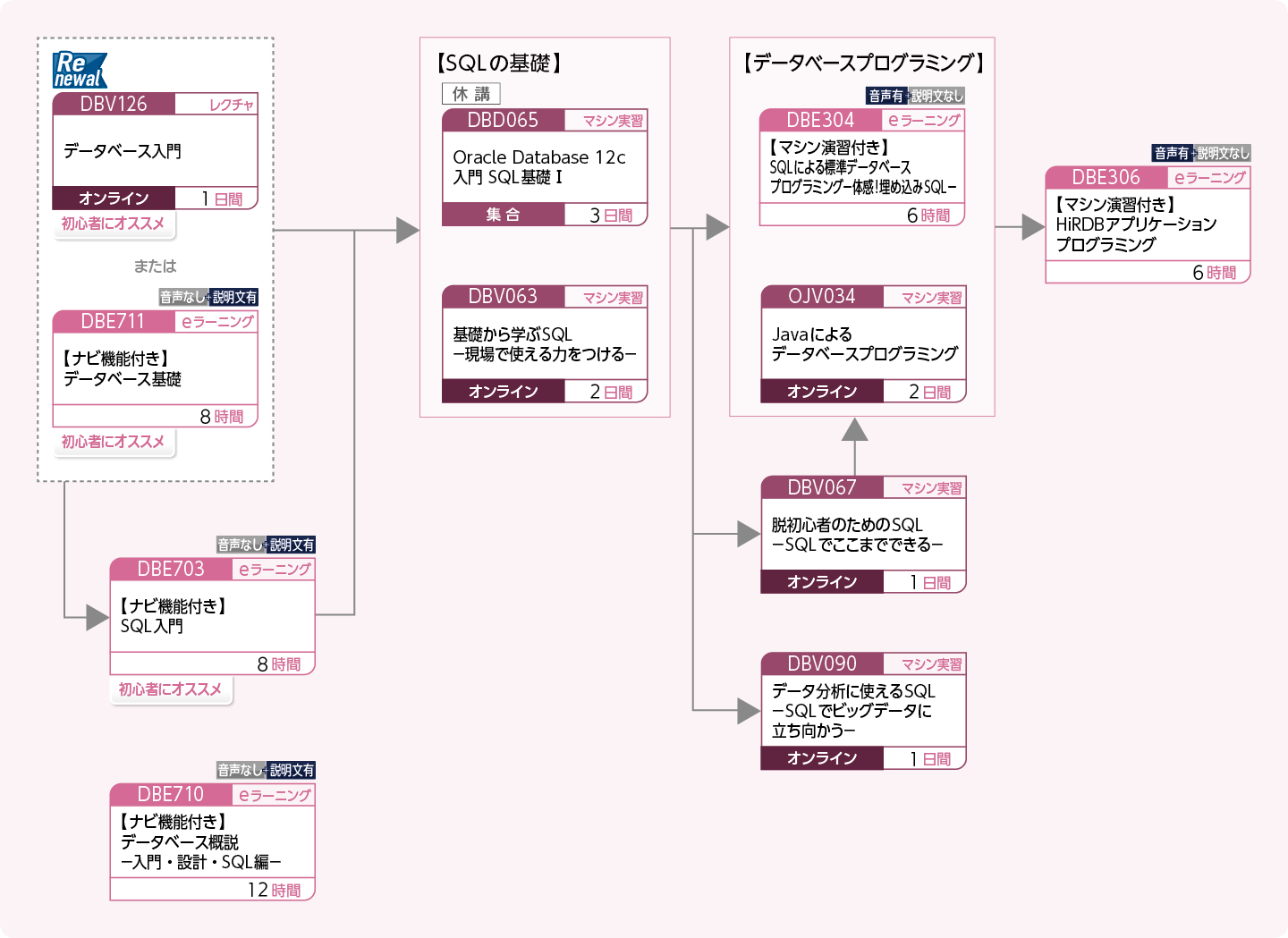Open course DBV126 データベース入門
The width and height of the screenshot is (1288, 938).
156,151
